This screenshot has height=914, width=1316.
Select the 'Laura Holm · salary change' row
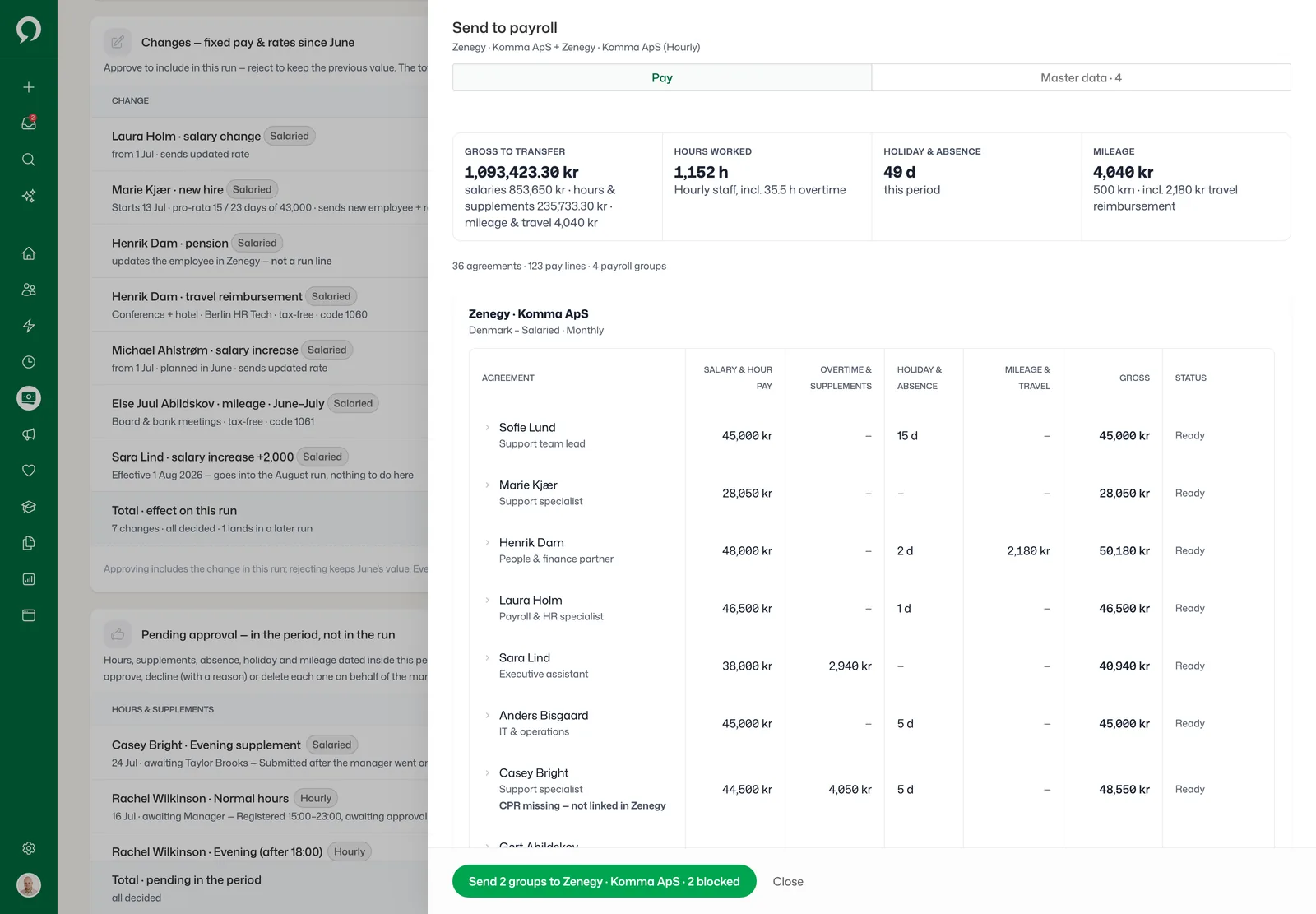pos(259,144)
